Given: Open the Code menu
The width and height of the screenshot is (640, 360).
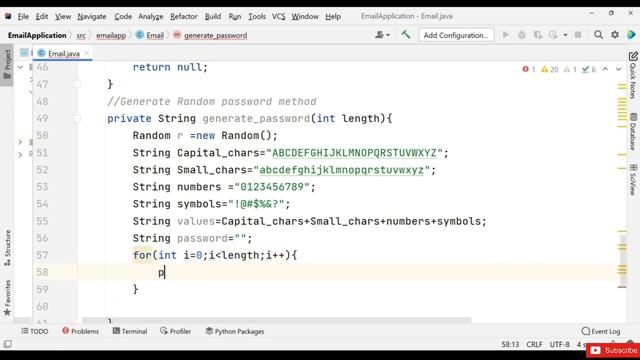Looking at the screenshot, I should point(123,16).
